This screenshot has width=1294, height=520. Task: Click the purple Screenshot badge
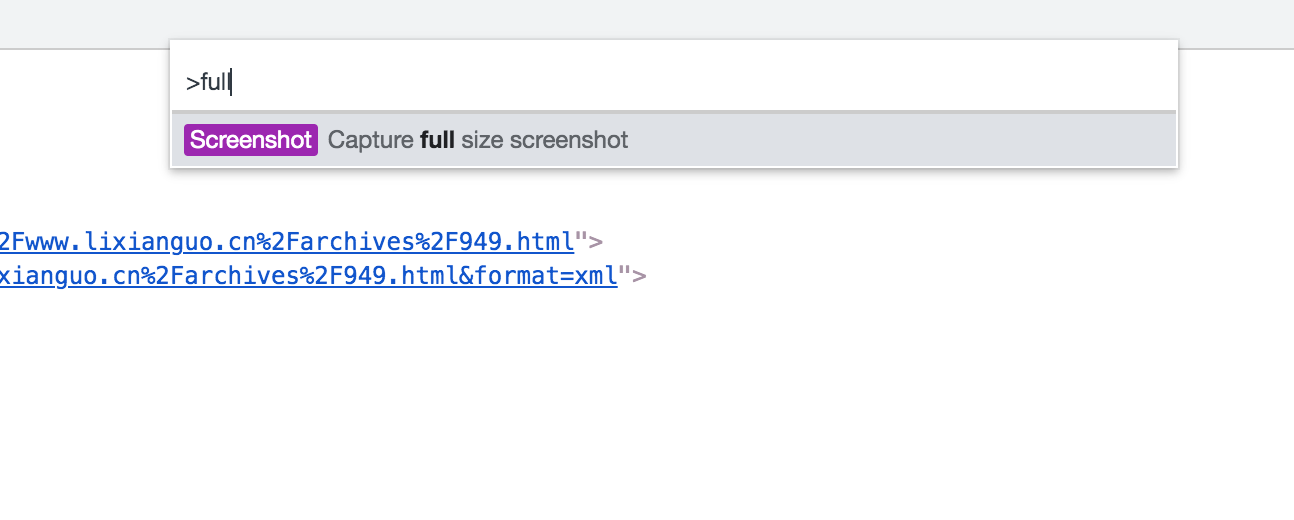pyautogui.click(x=251, y=140)
